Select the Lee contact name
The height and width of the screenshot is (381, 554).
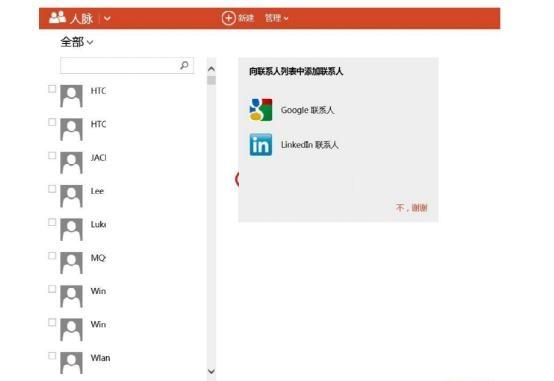(97, 191)
